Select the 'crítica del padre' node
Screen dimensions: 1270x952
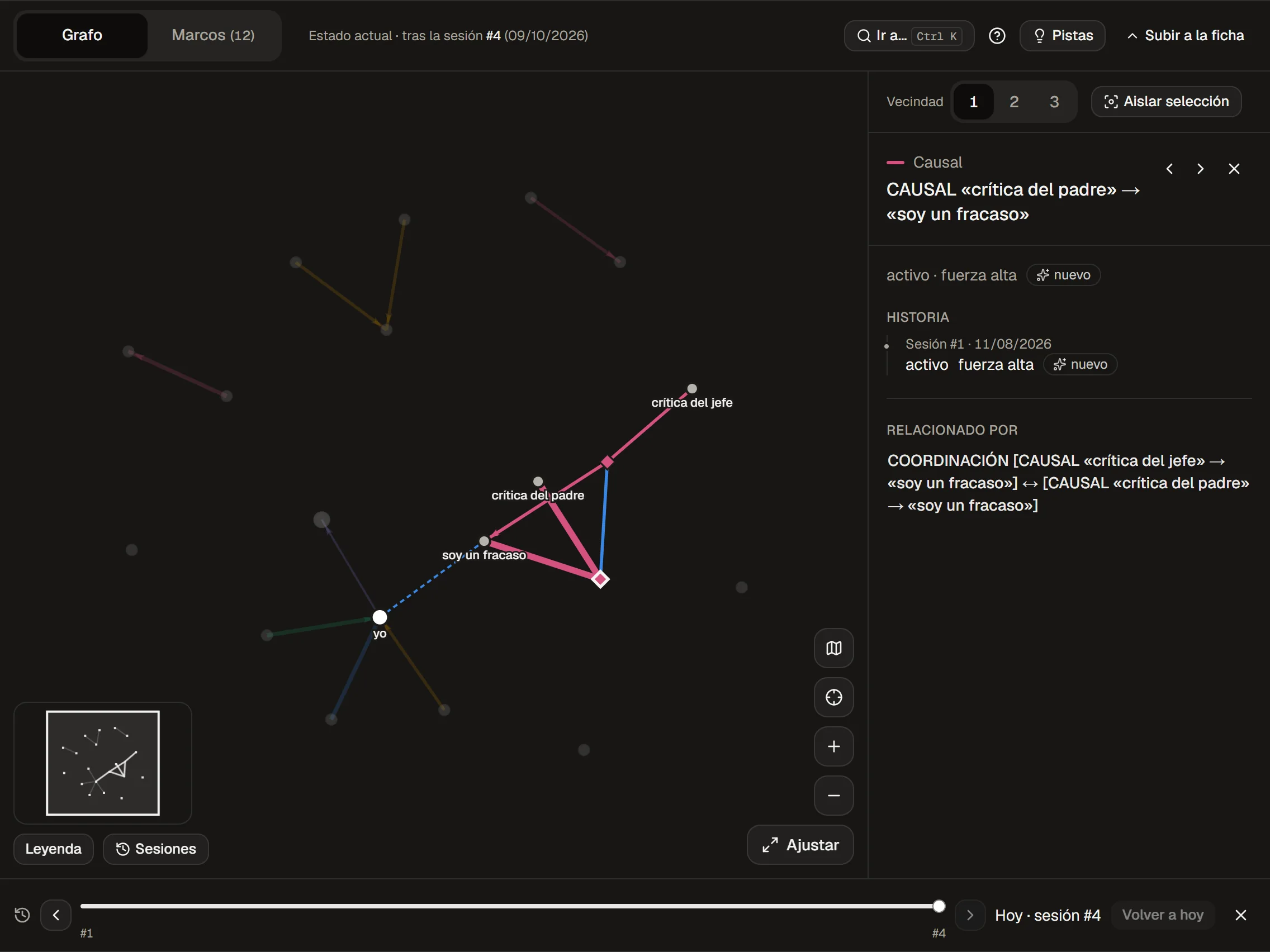coord(538,482)
